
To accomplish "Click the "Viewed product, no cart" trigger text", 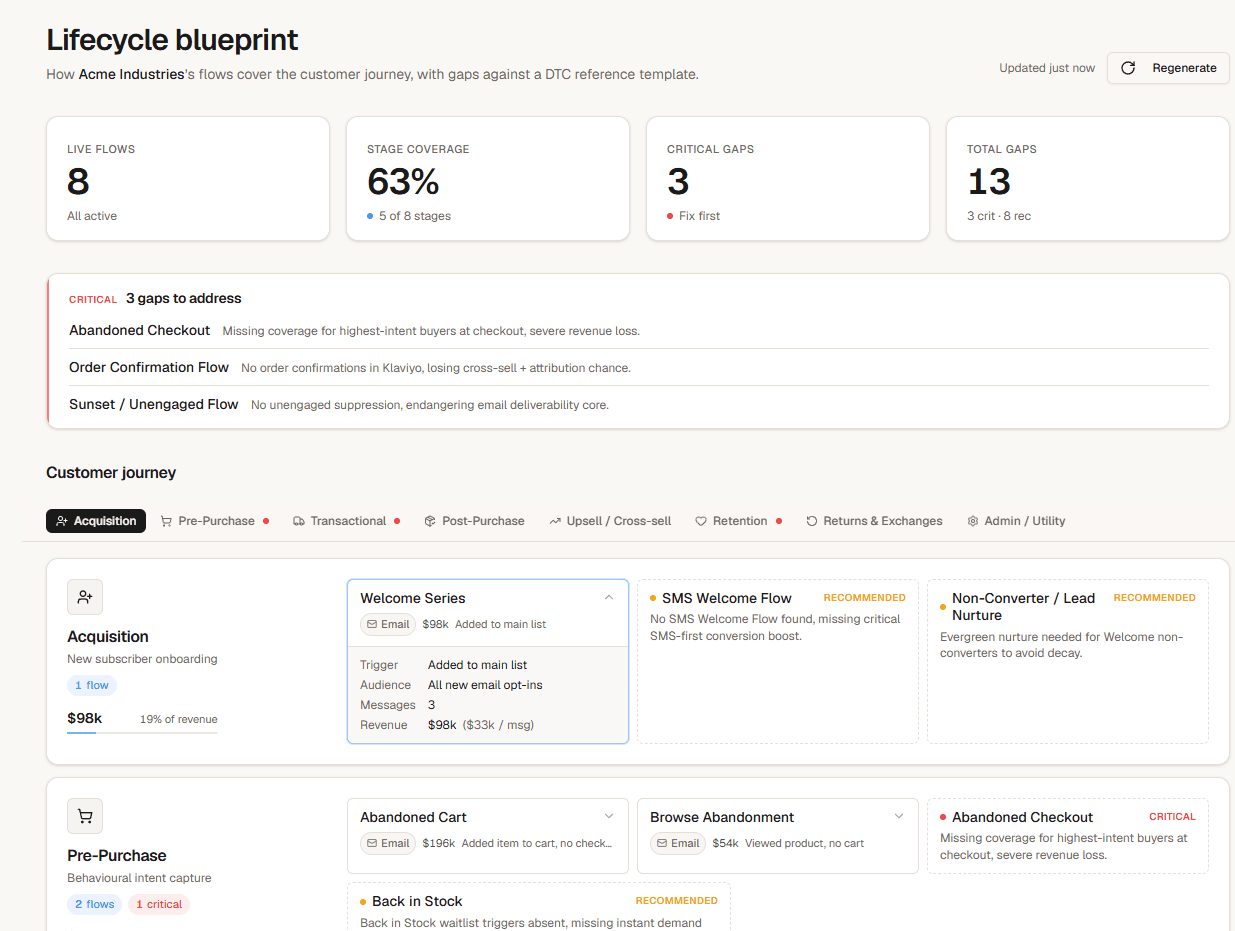I will [x=804, y=843].
